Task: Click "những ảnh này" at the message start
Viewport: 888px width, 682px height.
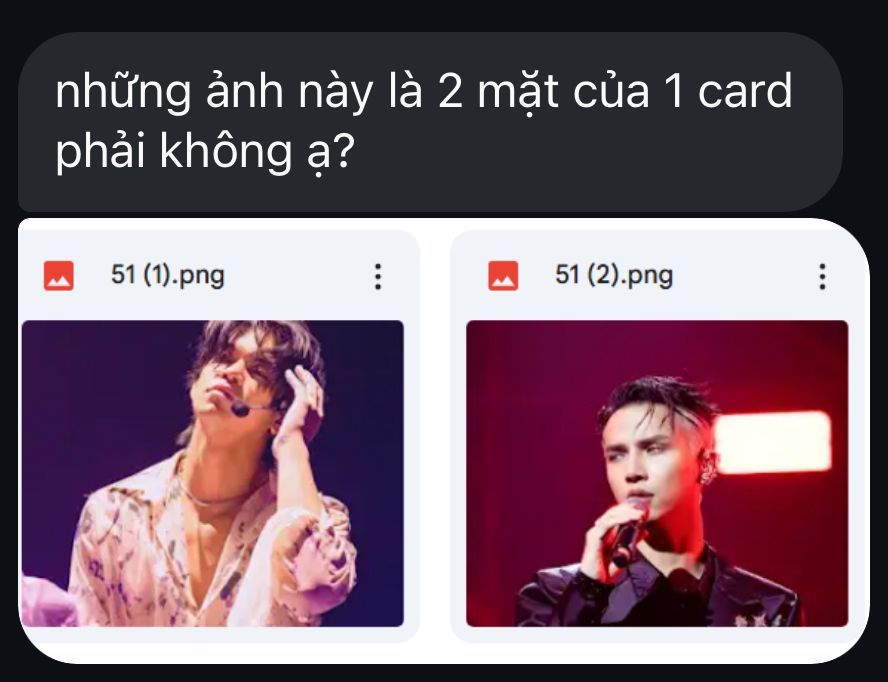Action: pyautogui.click(x=214, y=92)
